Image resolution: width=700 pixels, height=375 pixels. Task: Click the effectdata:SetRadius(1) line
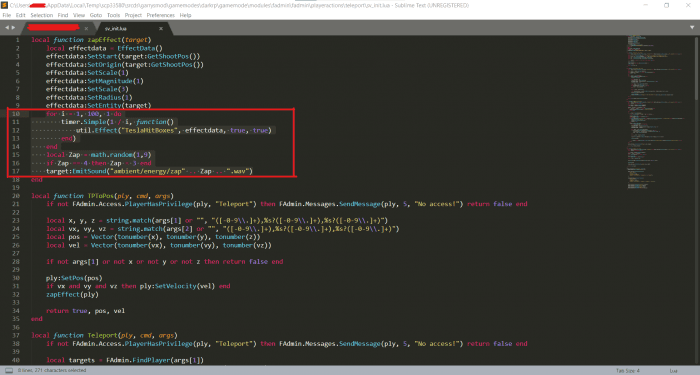pos(89,97)
